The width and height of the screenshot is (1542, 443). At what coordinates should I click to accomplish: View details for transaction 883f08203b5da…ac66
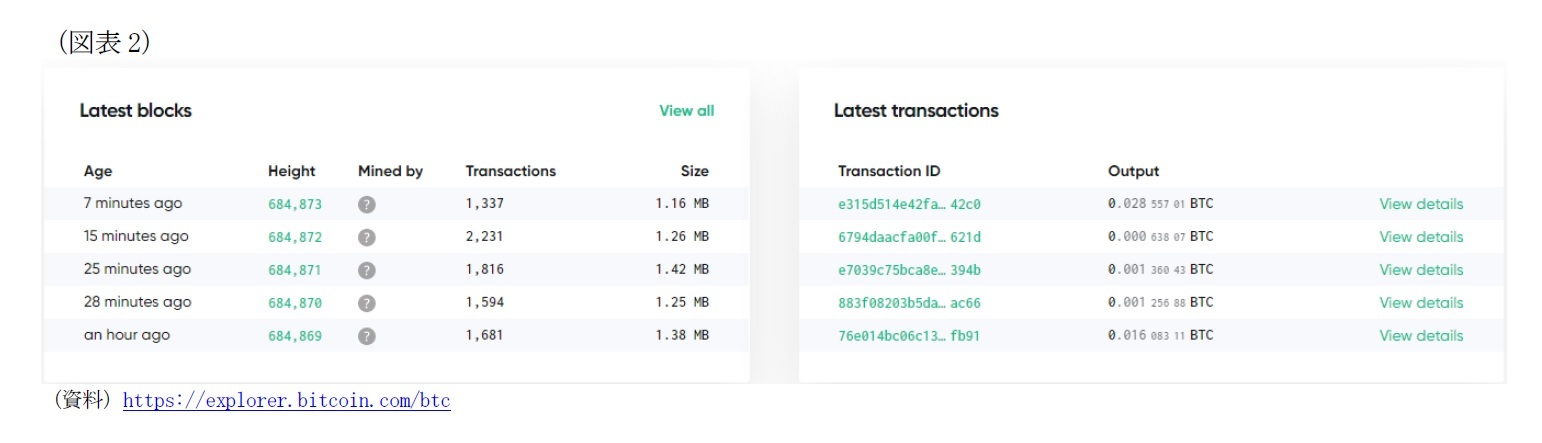coord(1420,303)
